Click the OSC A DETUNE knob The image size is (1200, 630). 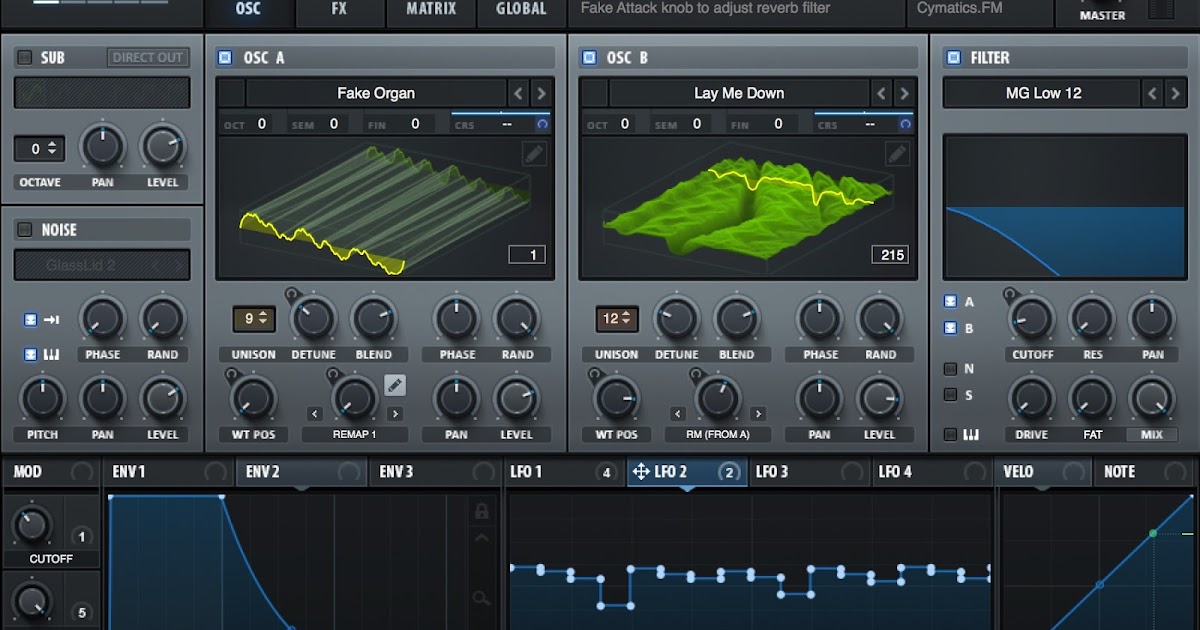coord(314,320)
